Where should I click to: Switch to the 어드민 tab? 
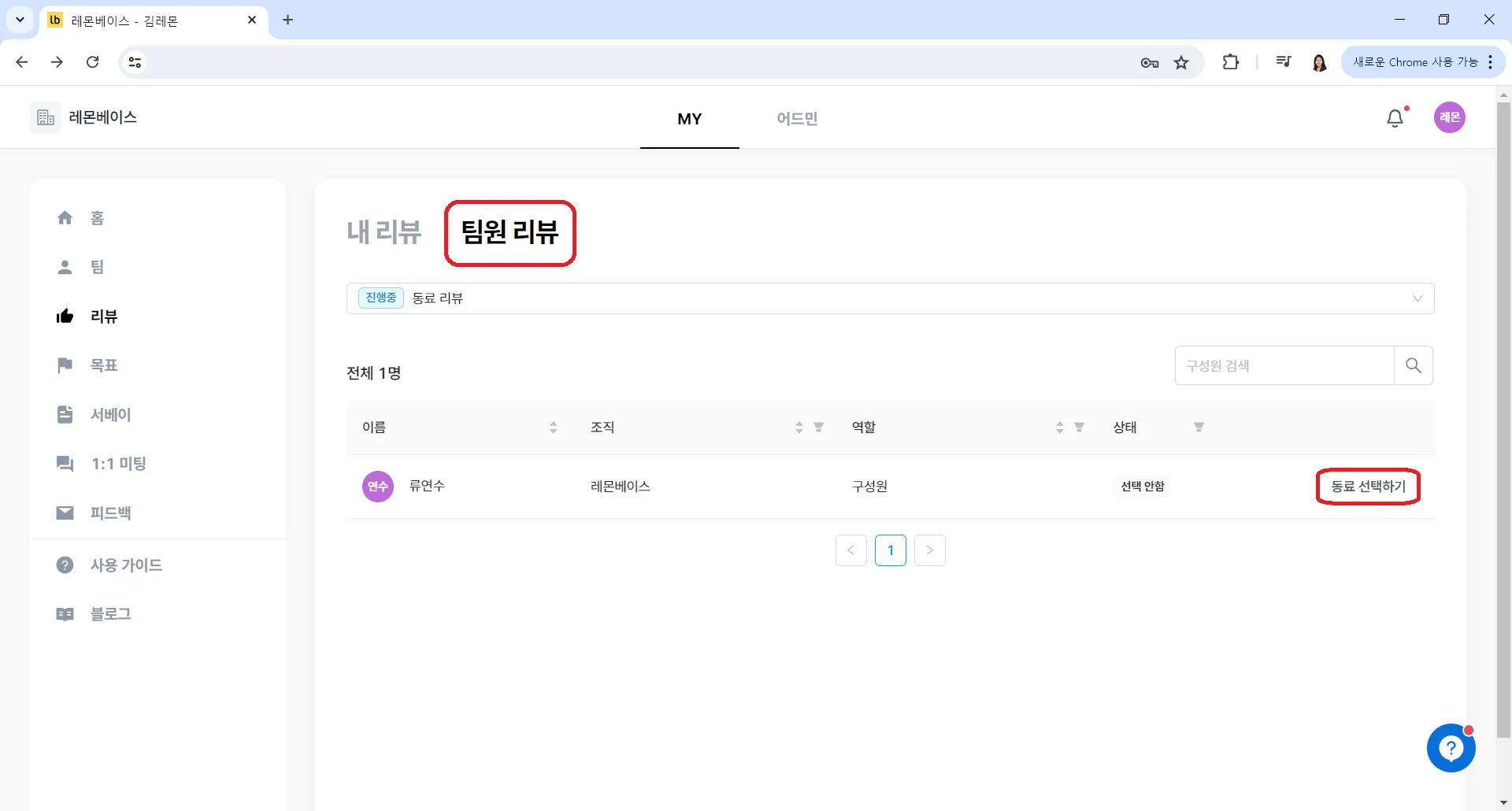click(797, 119)
